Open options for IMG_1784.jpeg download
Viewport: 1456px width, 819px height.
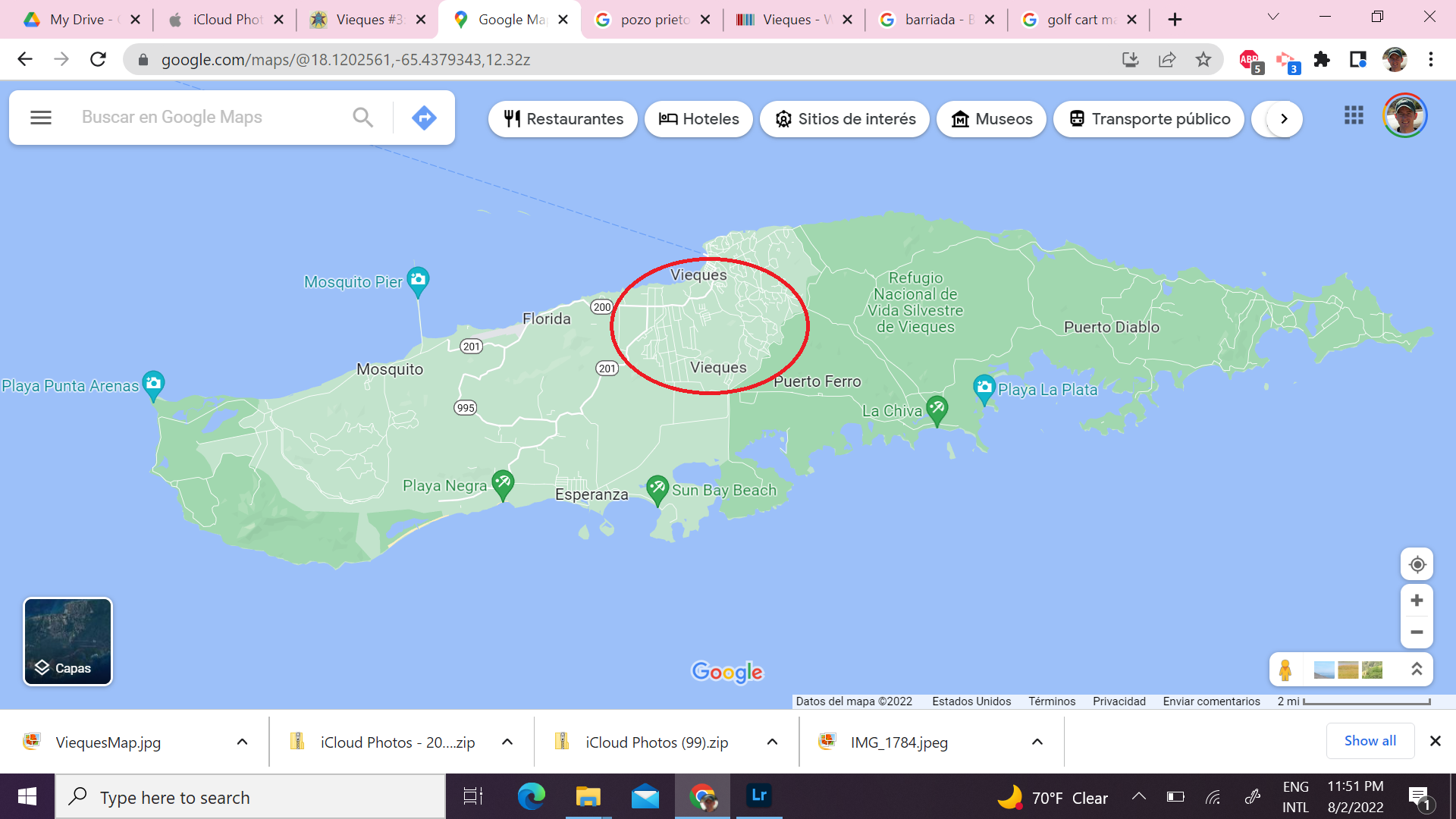coord(1037,742)
